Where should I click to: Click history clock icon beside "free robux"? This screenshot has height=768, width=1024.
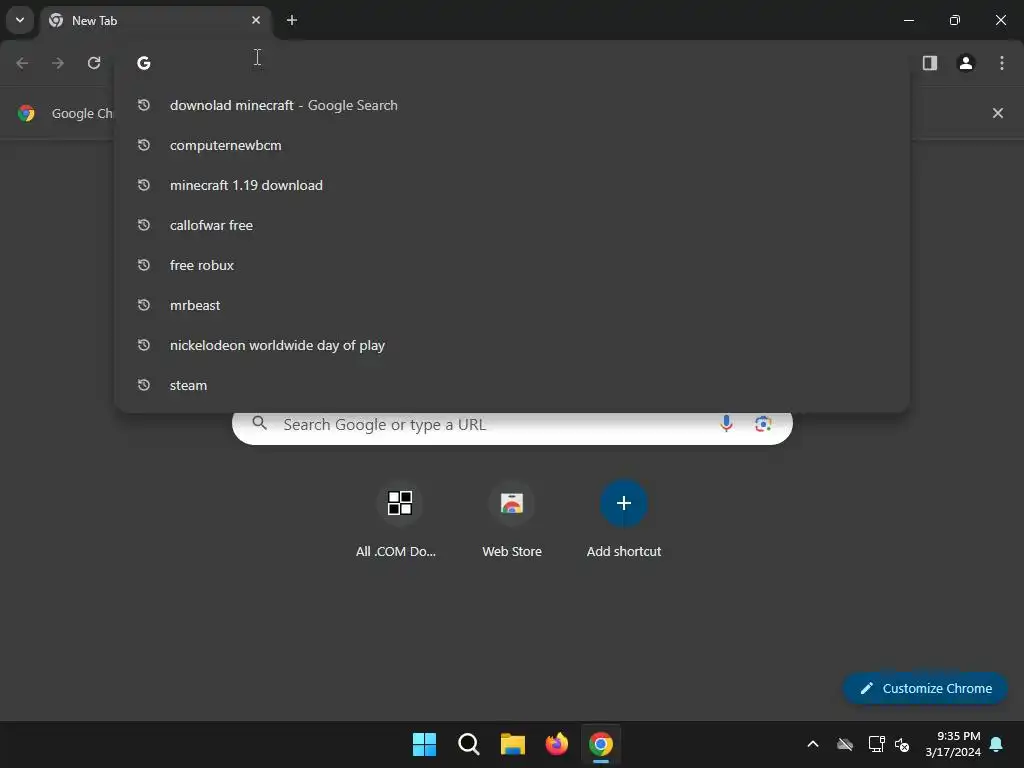click(144, 265)
